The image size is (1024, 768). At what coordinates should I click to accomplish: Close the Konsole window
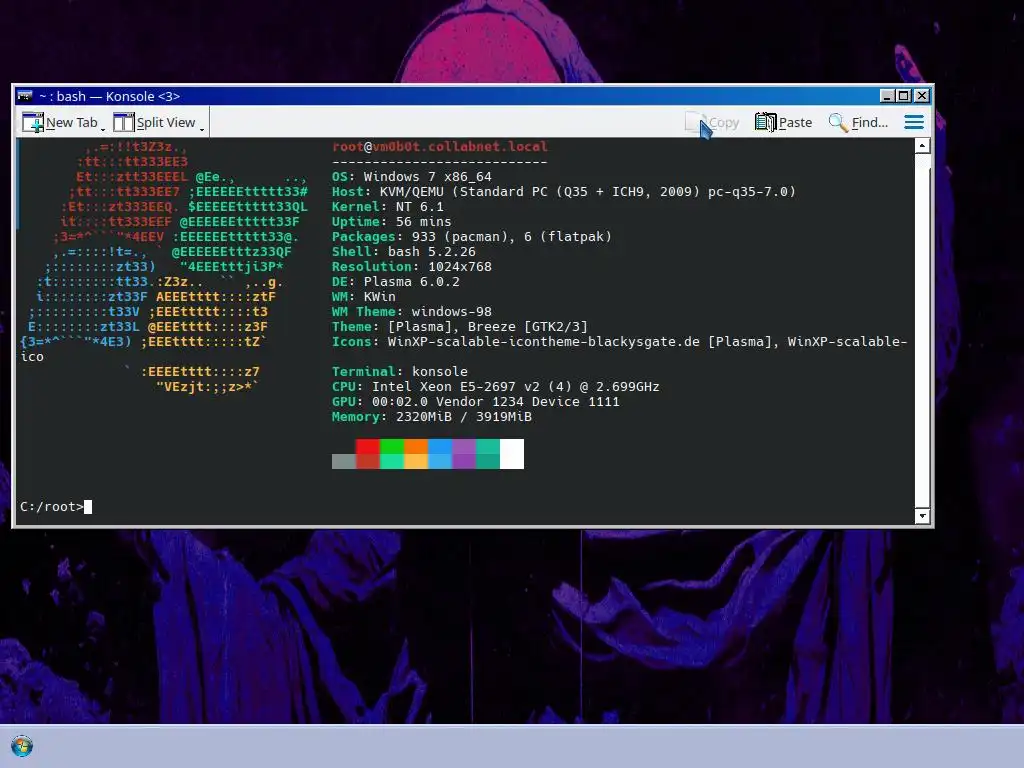921,96
